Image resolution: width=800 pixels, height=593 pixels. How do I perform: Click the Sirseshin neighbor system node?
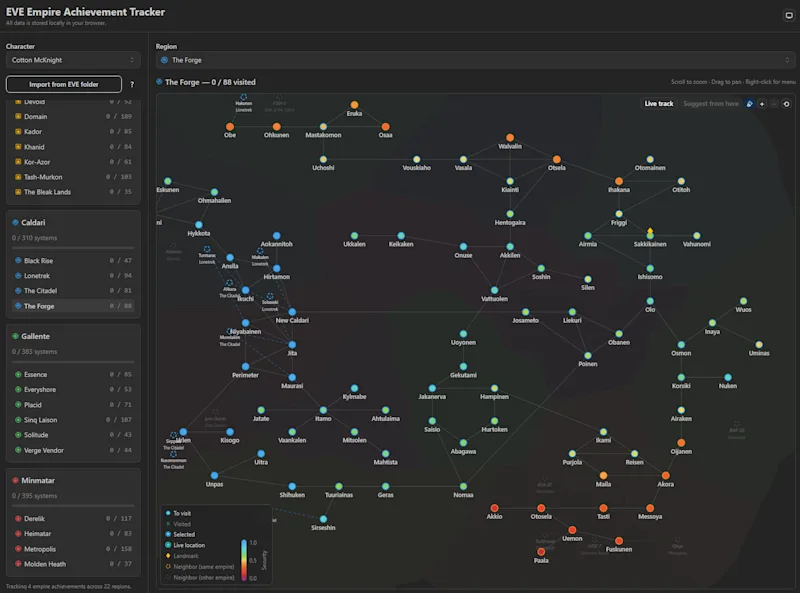(323, 519)
